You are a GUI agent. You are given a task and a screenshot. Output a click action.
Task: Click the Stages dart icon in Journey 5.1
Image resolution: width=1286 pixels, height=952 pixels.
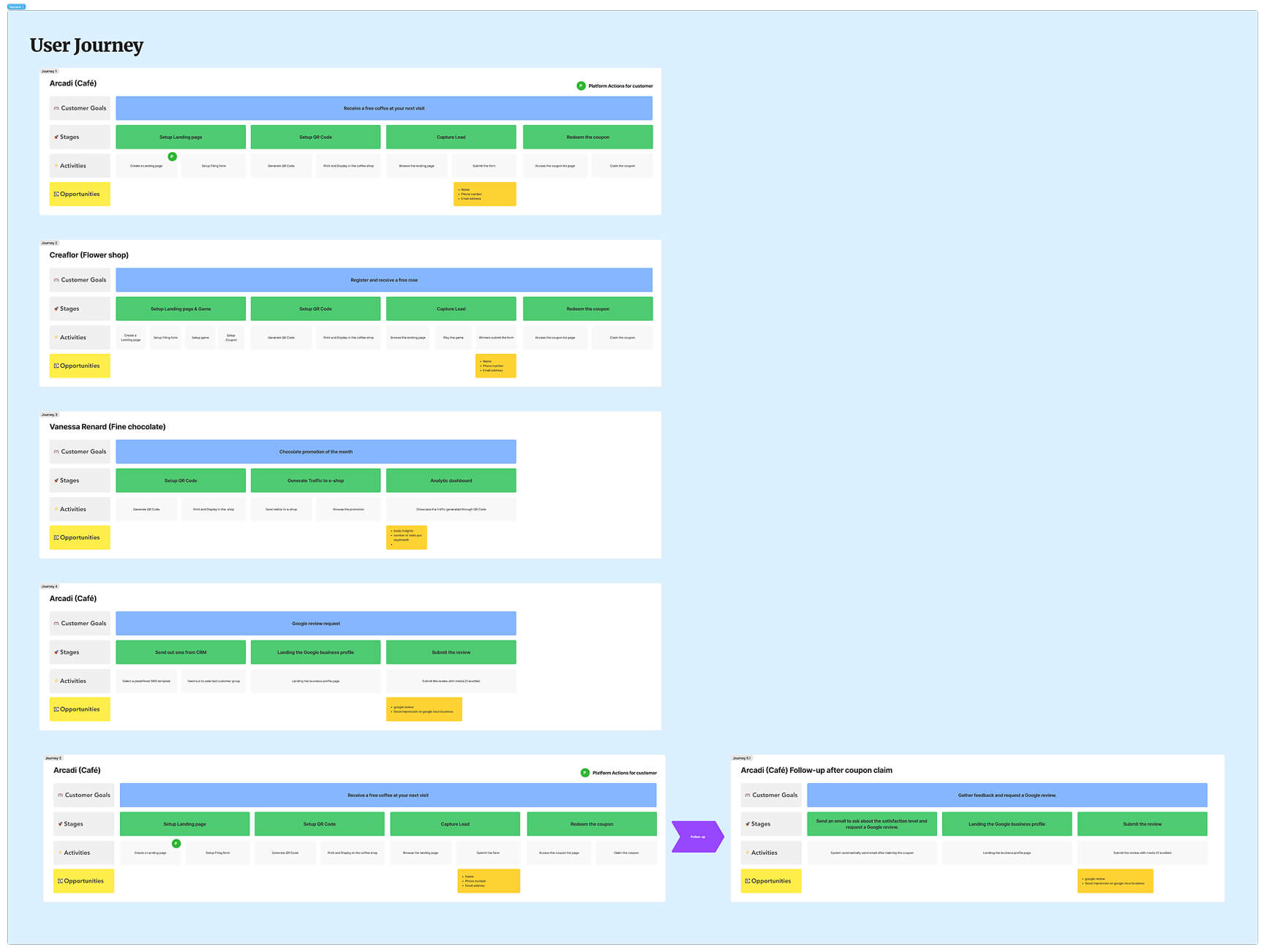[x=749, y=823]
